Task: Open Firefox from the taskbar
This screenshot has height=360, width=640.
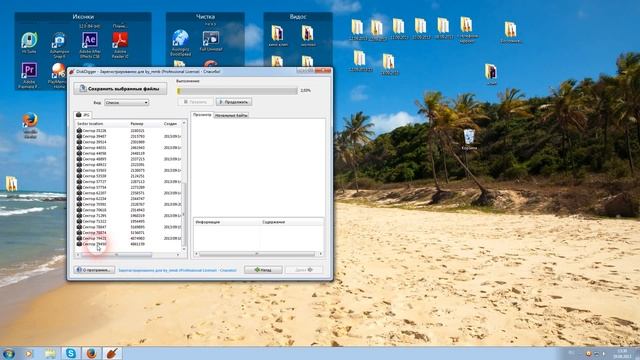Action: click(91, 353)
